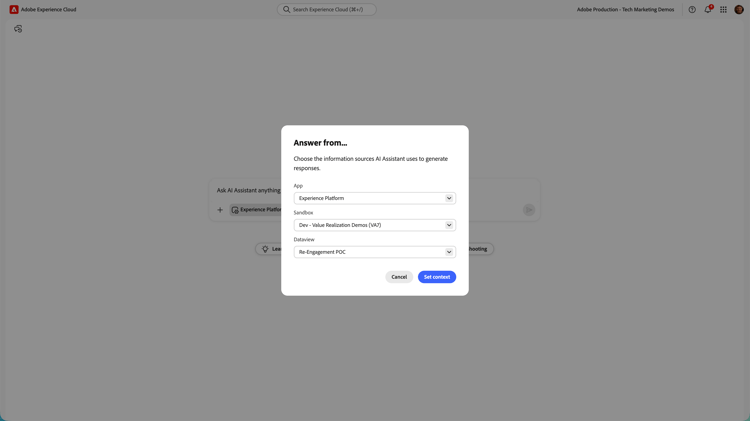
Task: Select the Learn suggestion chip with lightbulb
Action: coord(269,249)
